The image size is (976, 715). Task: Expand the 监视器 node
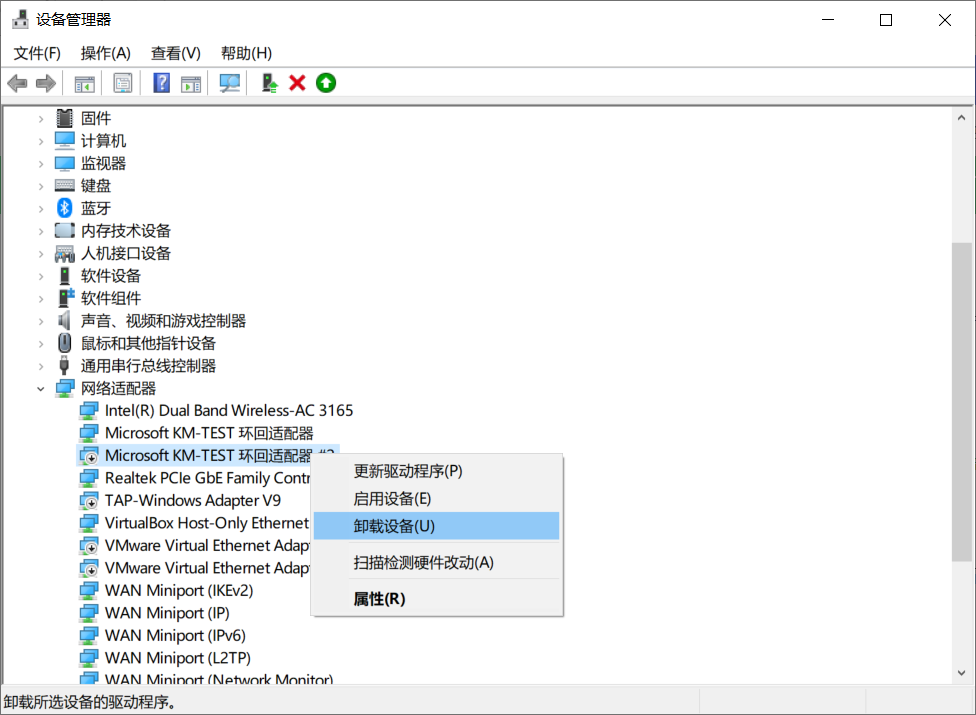tap(41, 164)
